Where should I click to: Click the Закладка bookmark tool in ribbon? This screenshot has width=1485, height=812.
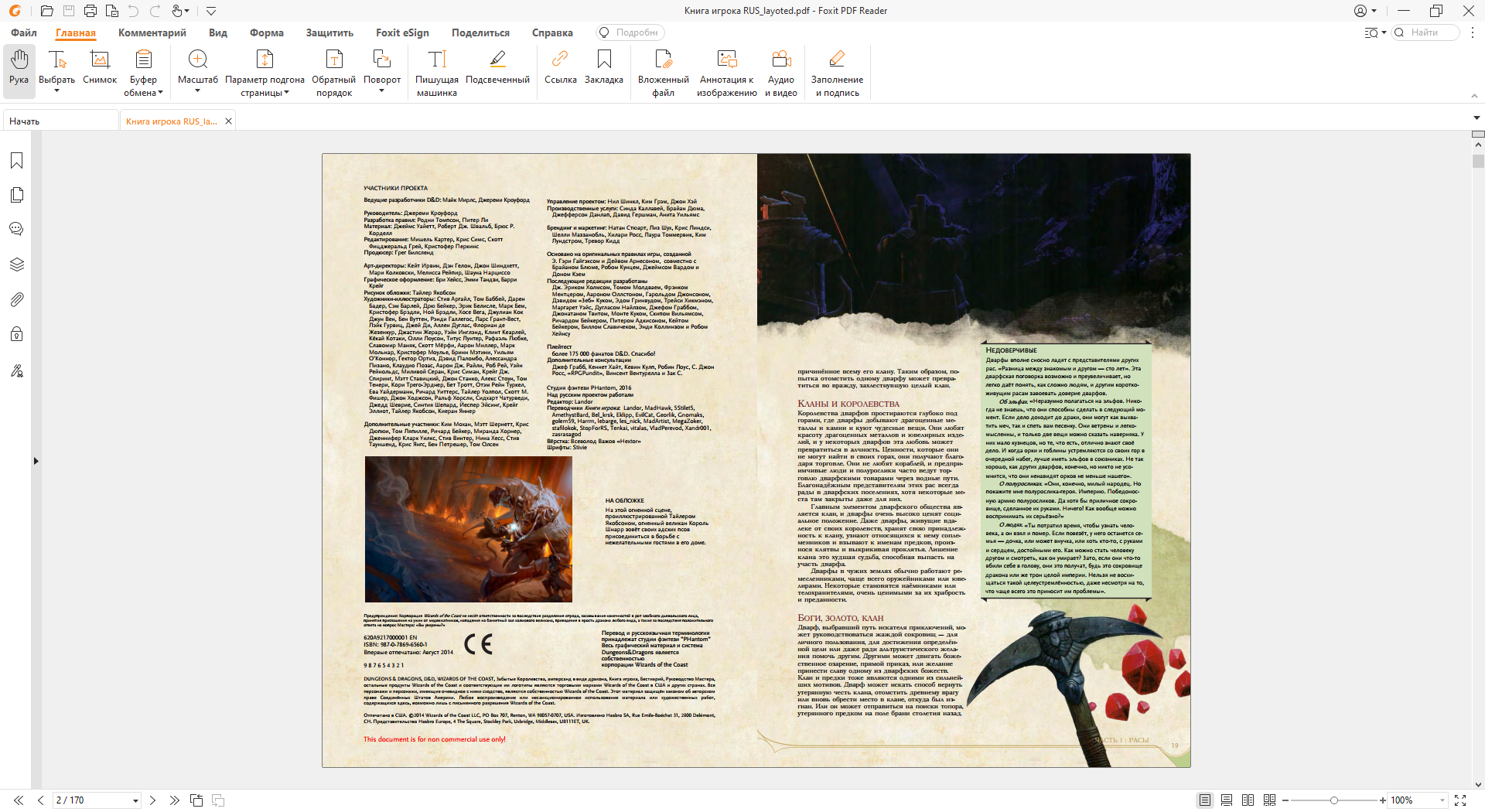[x=604, y=67]
